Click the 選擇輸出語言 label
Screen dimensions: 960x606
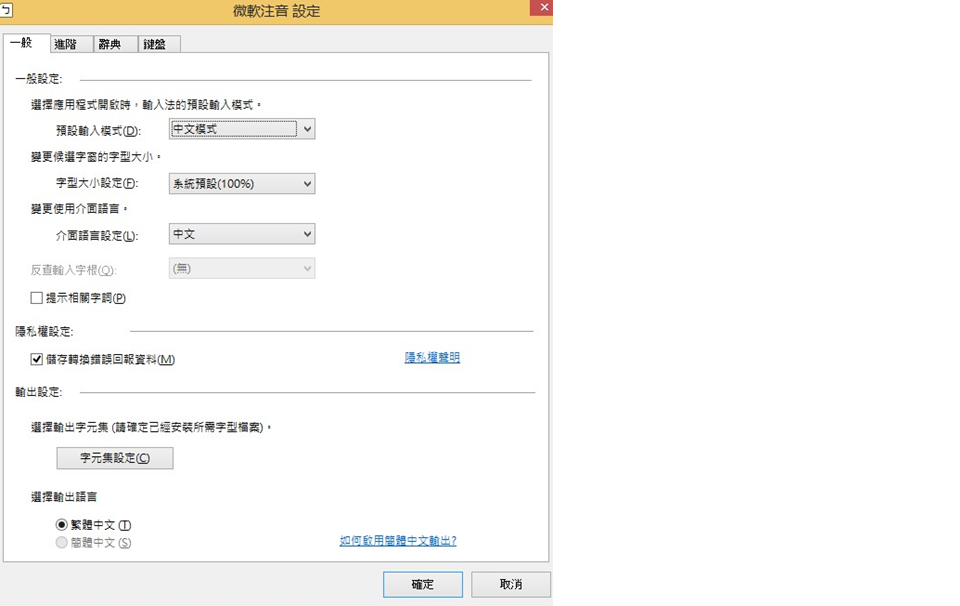pos(64,496)
